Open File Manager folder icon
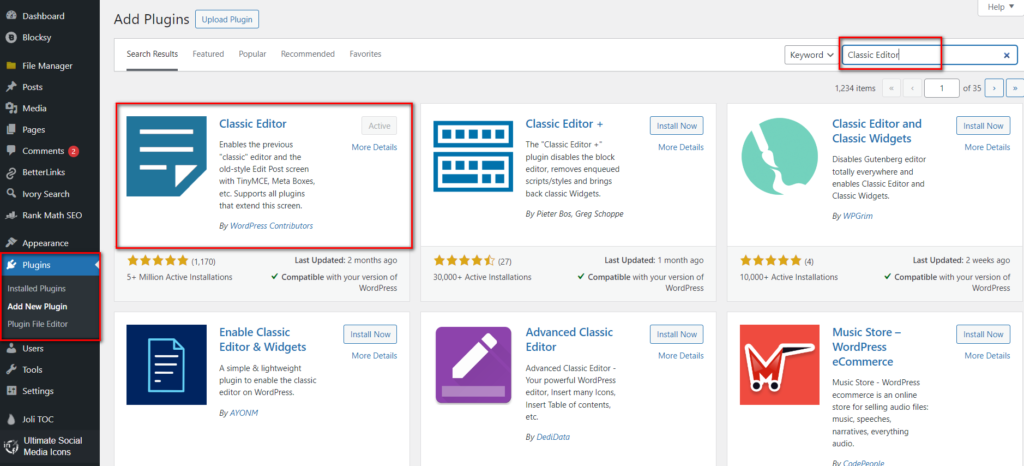 point(10,66)
